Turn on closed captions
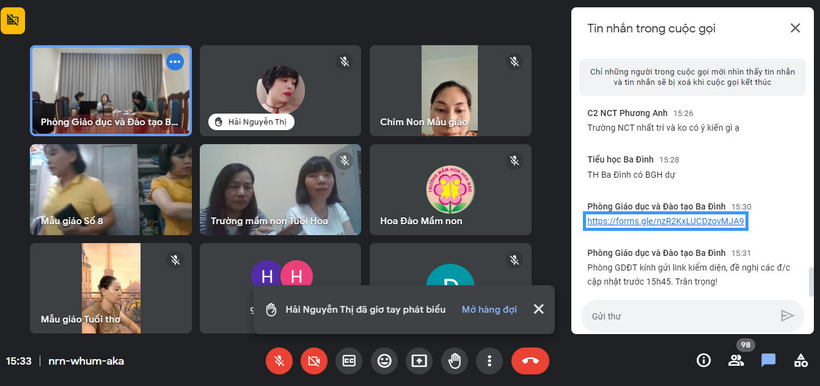The height and width of the screenshot is (386, 820). coord(349,361)
